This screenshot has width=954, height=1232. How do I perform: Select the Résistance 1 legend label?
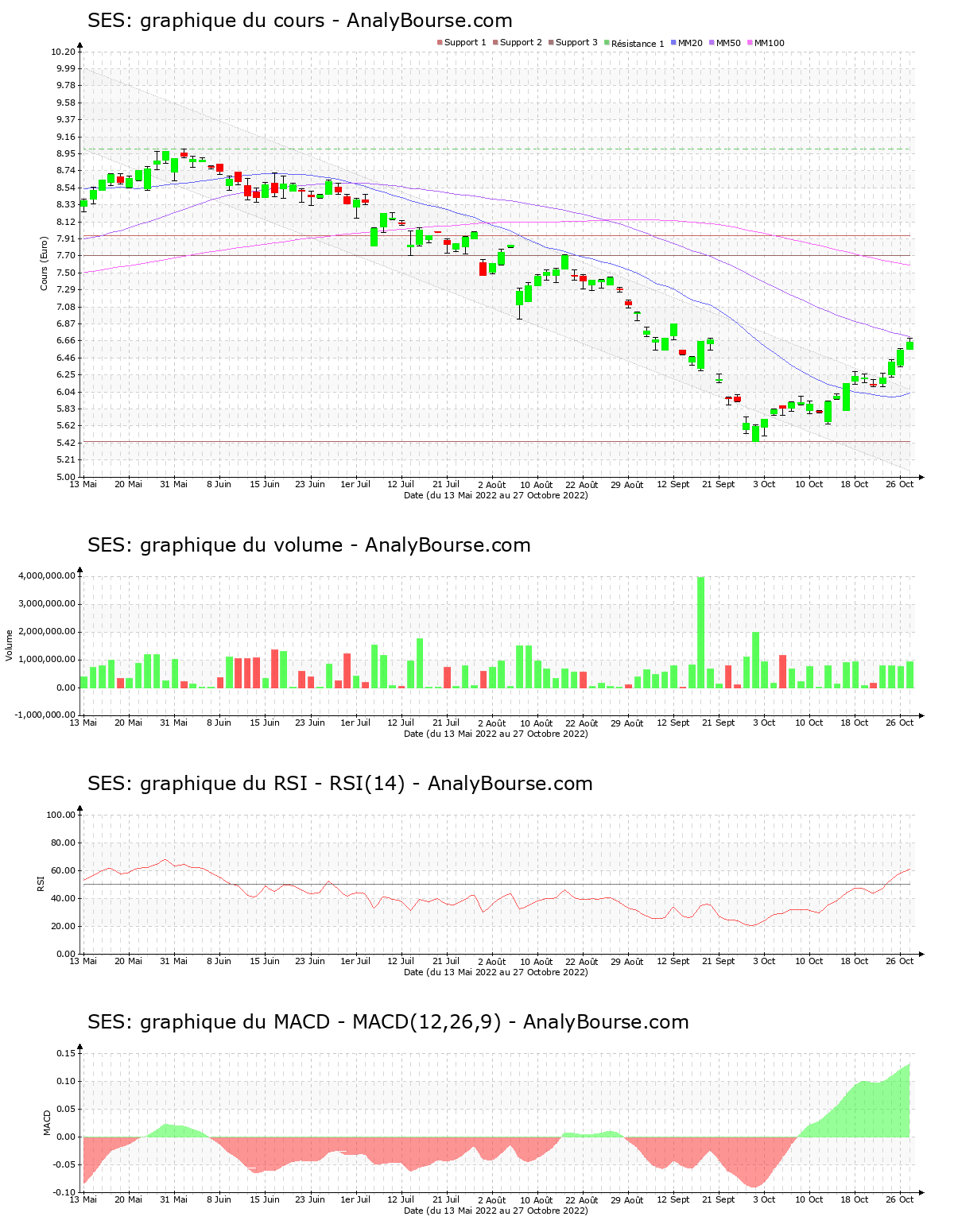click(x=638, y=44)
